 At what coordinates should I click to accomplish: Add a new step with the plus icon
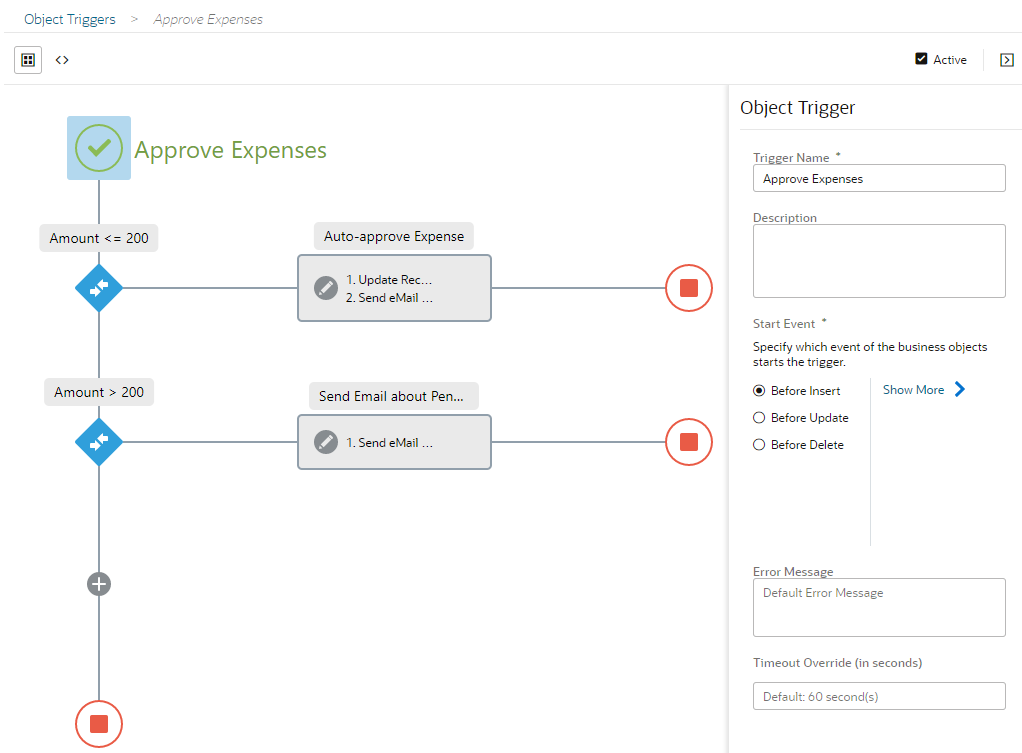(x=99, y=584)
